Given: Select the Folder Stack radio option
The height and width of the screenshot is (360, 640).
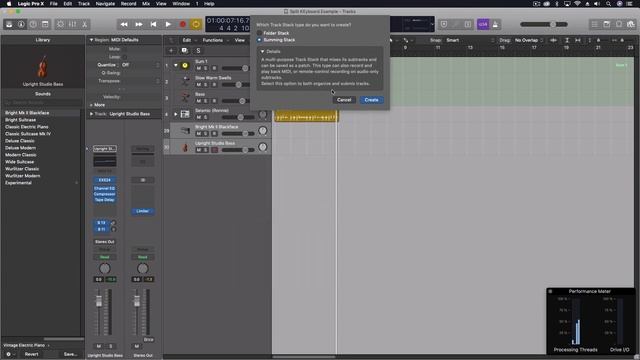Looking at the screenshot, I should coord(259,33).
